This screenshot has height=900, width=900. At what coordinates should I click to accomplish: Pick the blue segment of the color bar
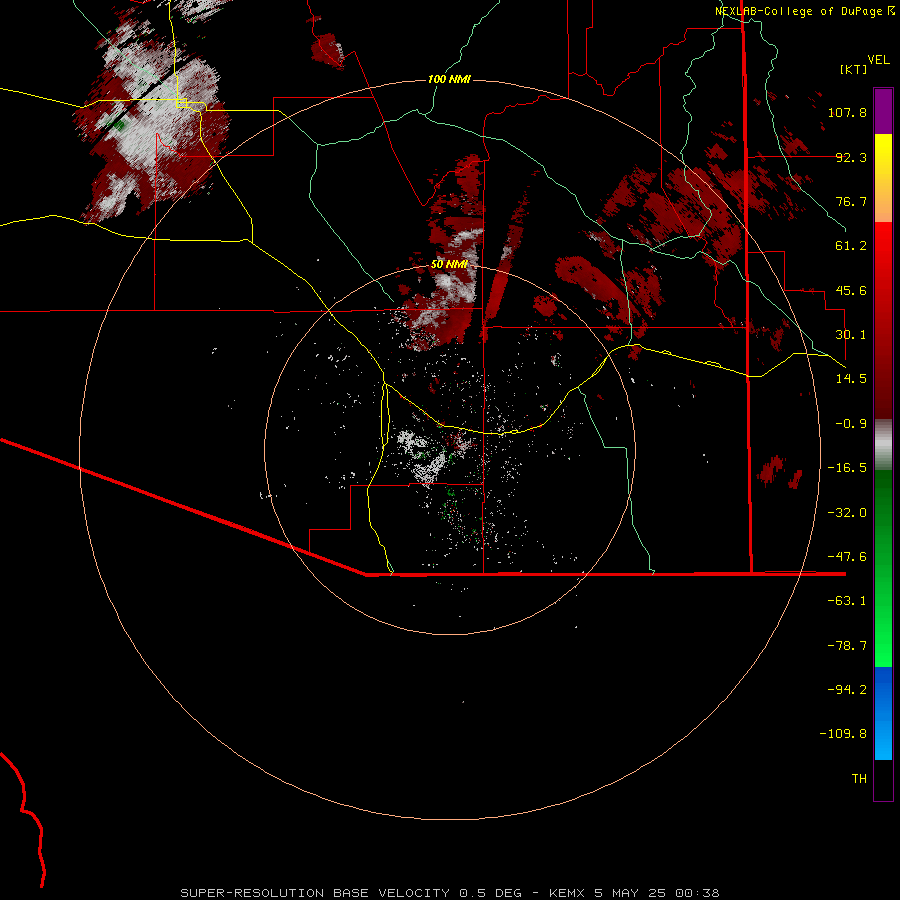(883, 713)
